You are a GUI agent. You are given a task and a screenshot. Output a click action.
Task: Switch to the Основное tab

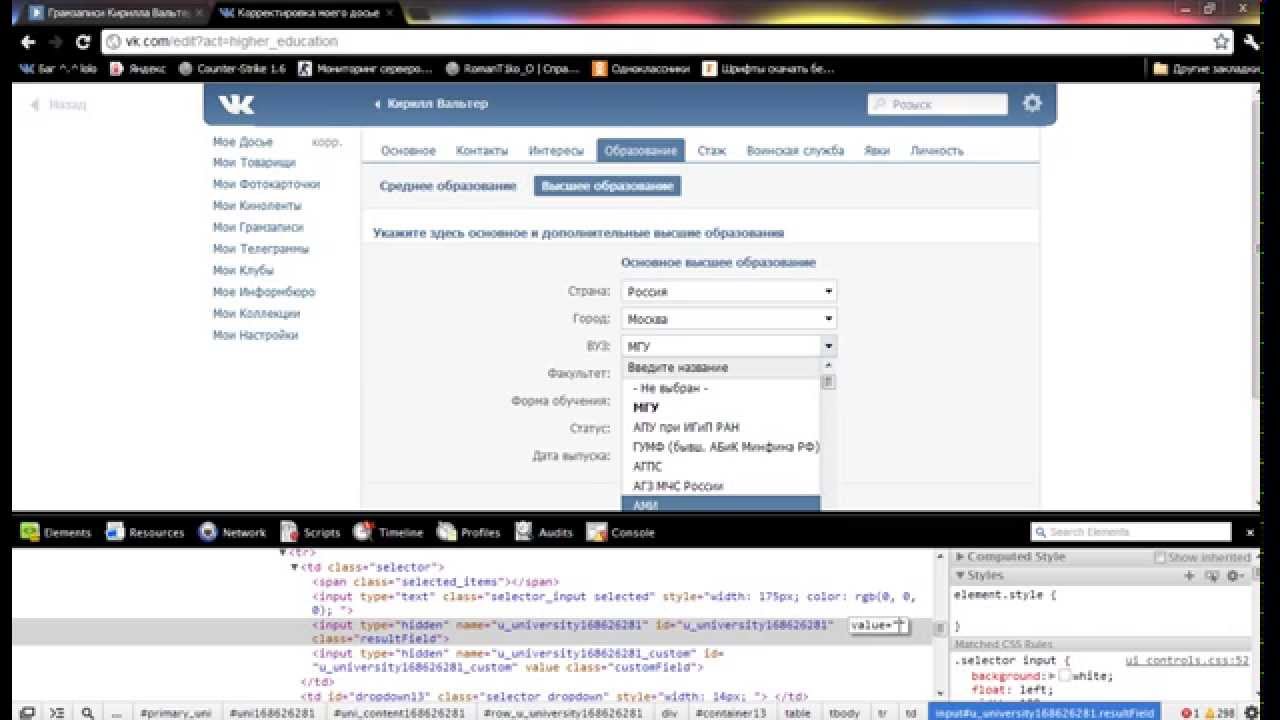(x=408, y=151)
